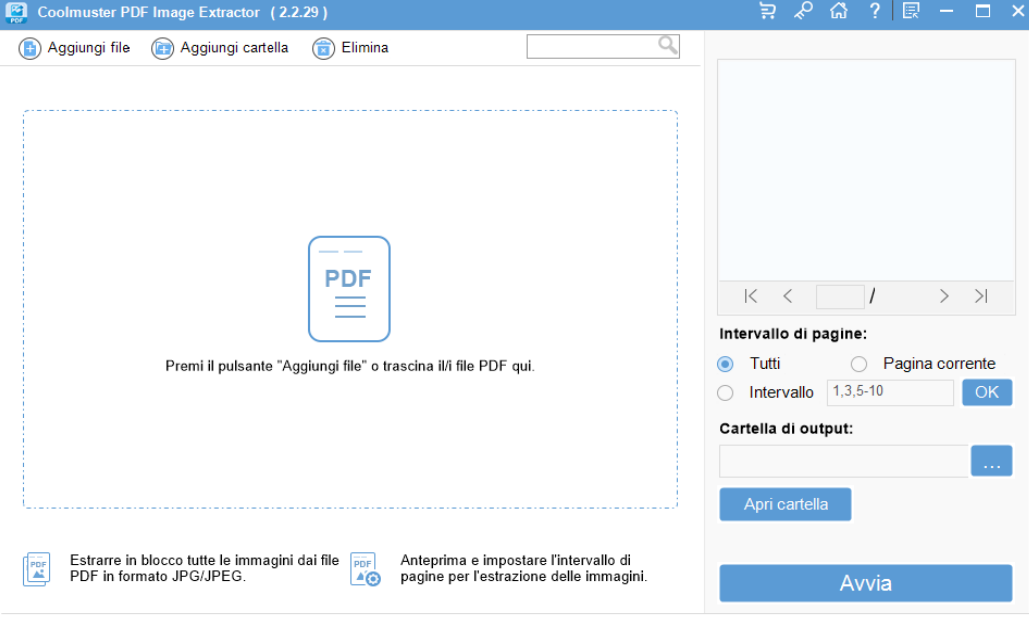
Task: Select the Pagina corrente radio button
Action: pos(858,363)
